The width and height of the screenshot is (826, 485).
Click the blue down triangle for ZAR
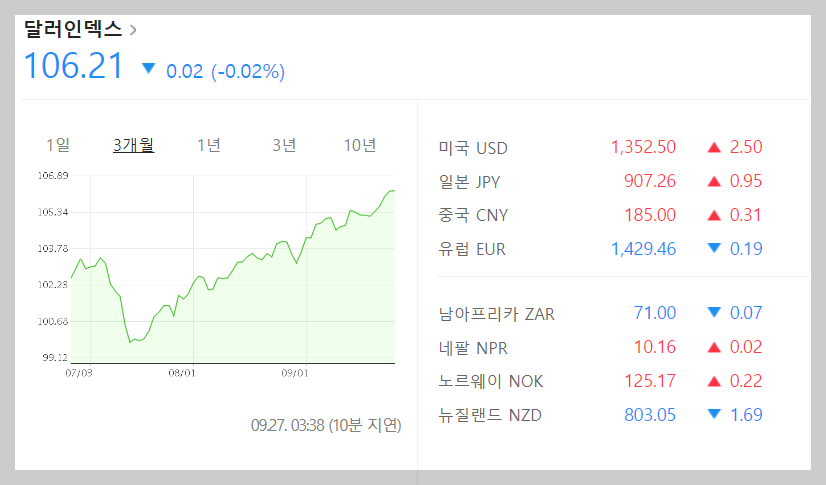(714, 313)
